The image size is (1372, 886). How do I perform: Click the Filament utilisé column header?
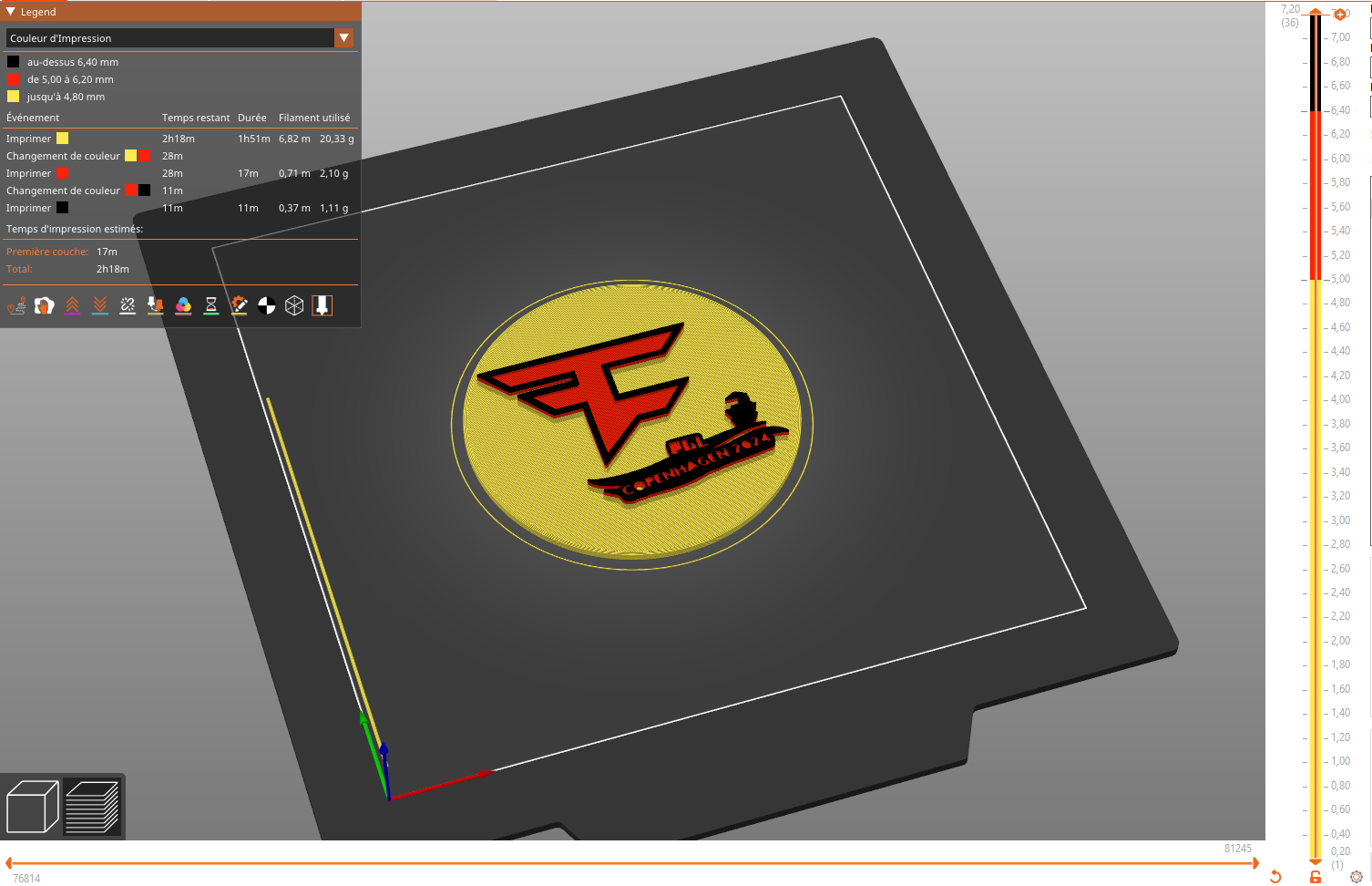314,118
